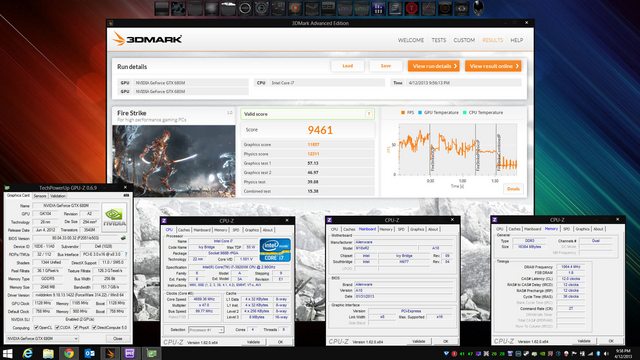Click the volume speaker tray icon
640x360 pixels.
tap(606, 353)
